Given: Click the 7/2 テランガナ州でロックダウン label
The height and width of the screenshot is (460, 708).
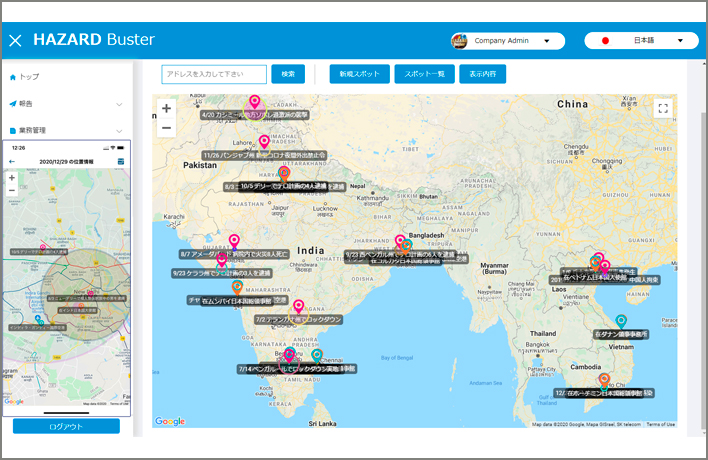Looking at the screenshot, I should (298, 320).
